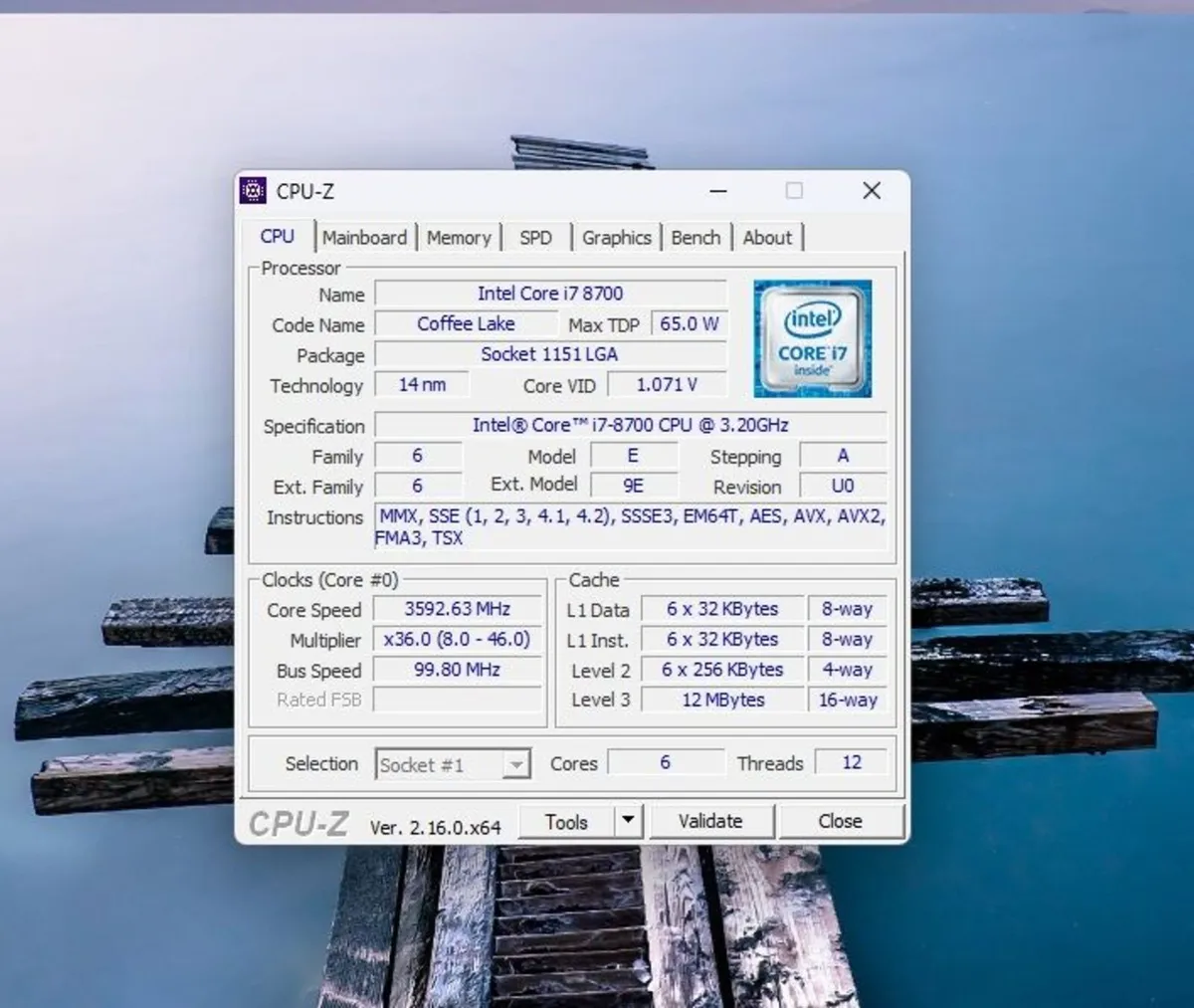Switch to the CPU tab
This screenshot has height=1008, width=1194.
(x=277, y=237)
